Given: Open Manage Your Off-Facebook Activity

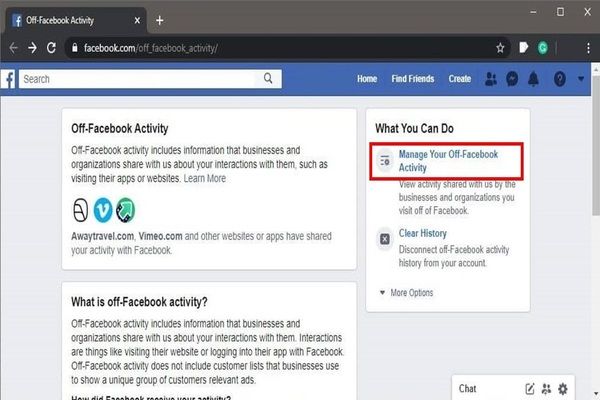Looking at the screenshot, I should [x=447, y=161].
